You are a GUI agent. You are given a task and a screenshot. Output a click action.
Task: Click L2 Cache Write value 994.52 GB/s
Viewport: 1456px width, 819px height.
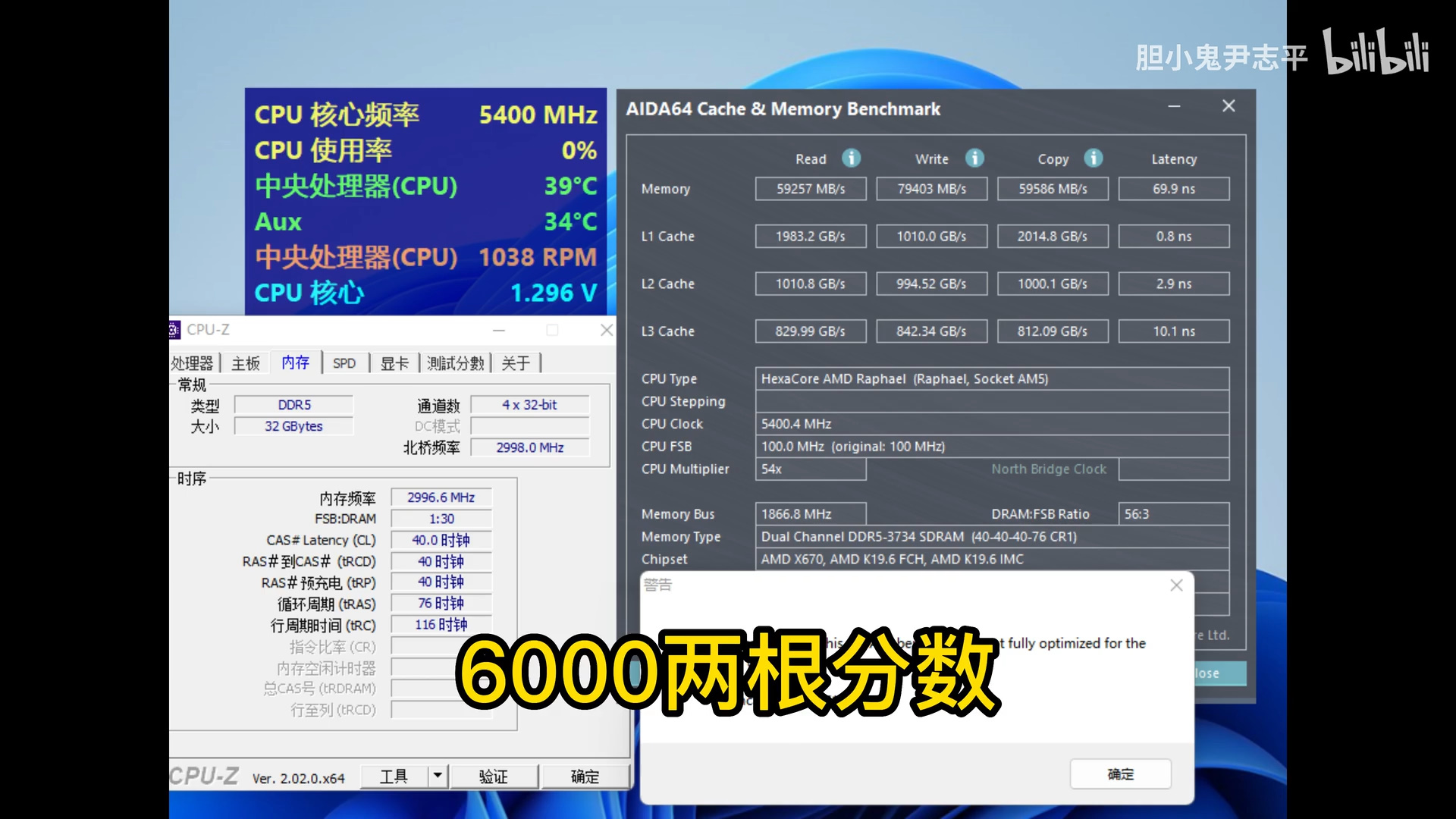[x=932, y=284]
